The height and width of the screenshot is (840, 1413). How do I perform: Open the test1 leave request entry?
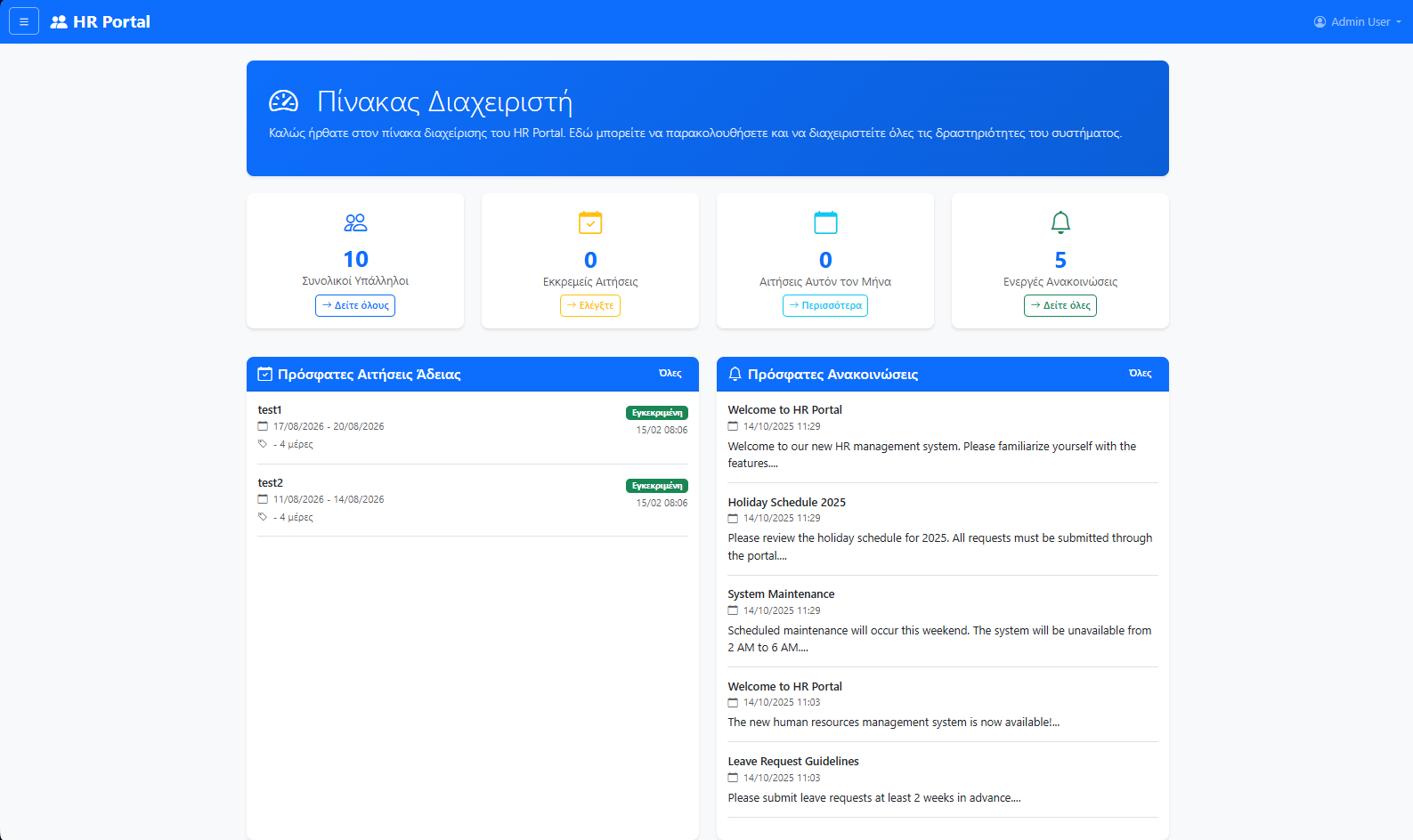pos(270,410)
